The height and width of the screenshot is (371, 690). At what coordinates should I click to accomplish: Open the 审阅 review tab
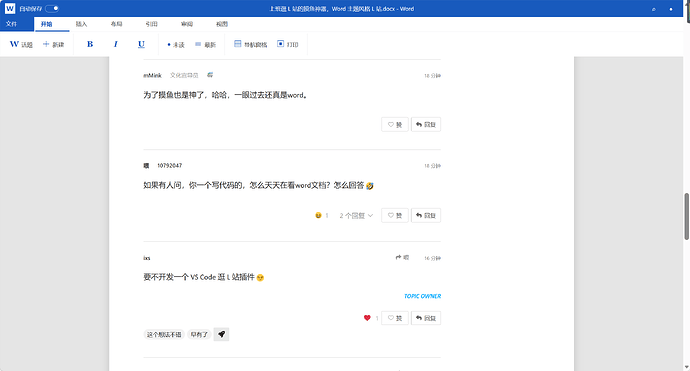pyautogui.click(x=187, y=24)
